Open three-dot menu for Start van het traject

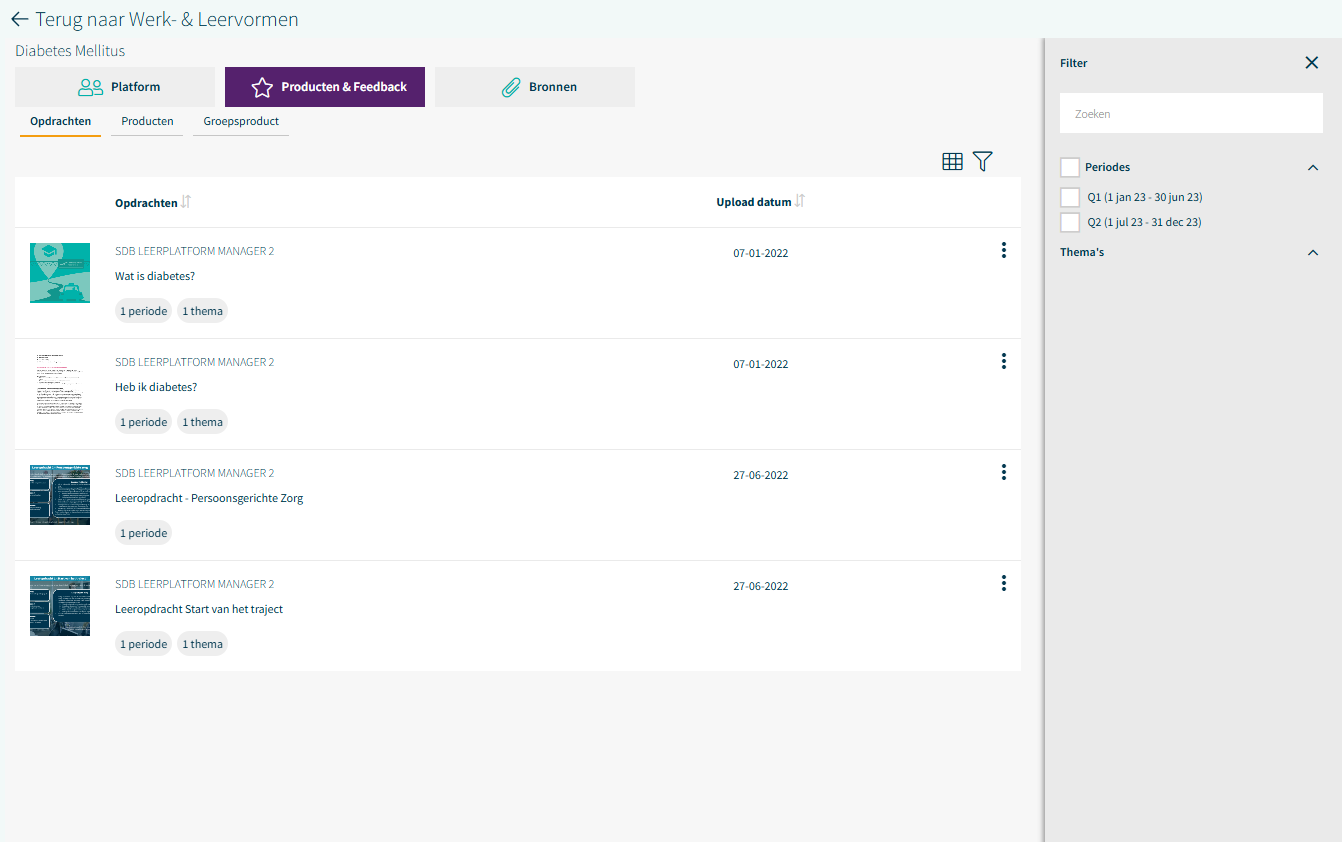[1003, 584]
